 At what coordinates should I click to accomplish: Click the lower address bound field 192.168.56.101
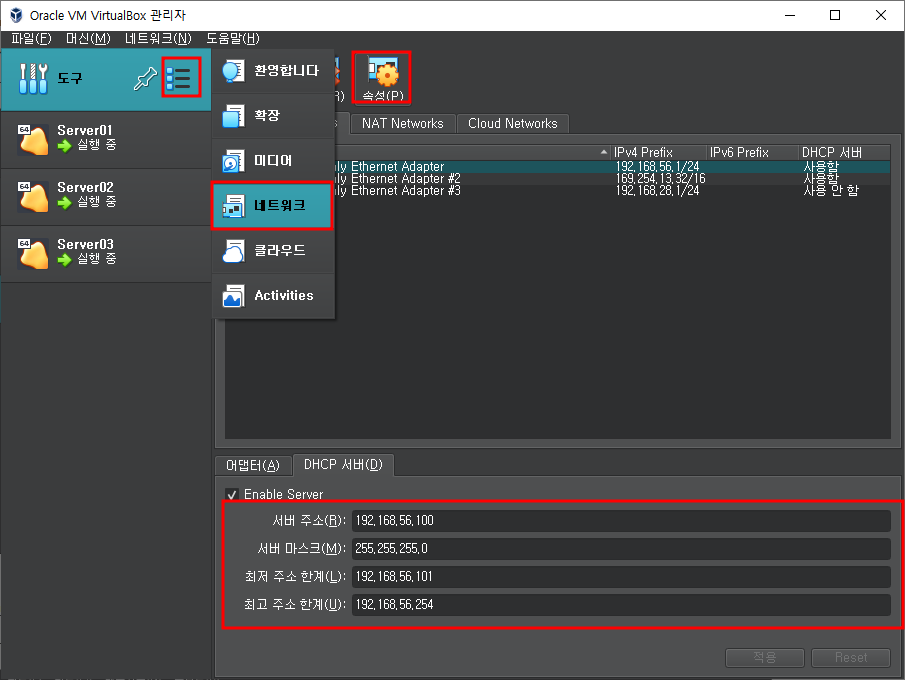[x=621, y=577]
